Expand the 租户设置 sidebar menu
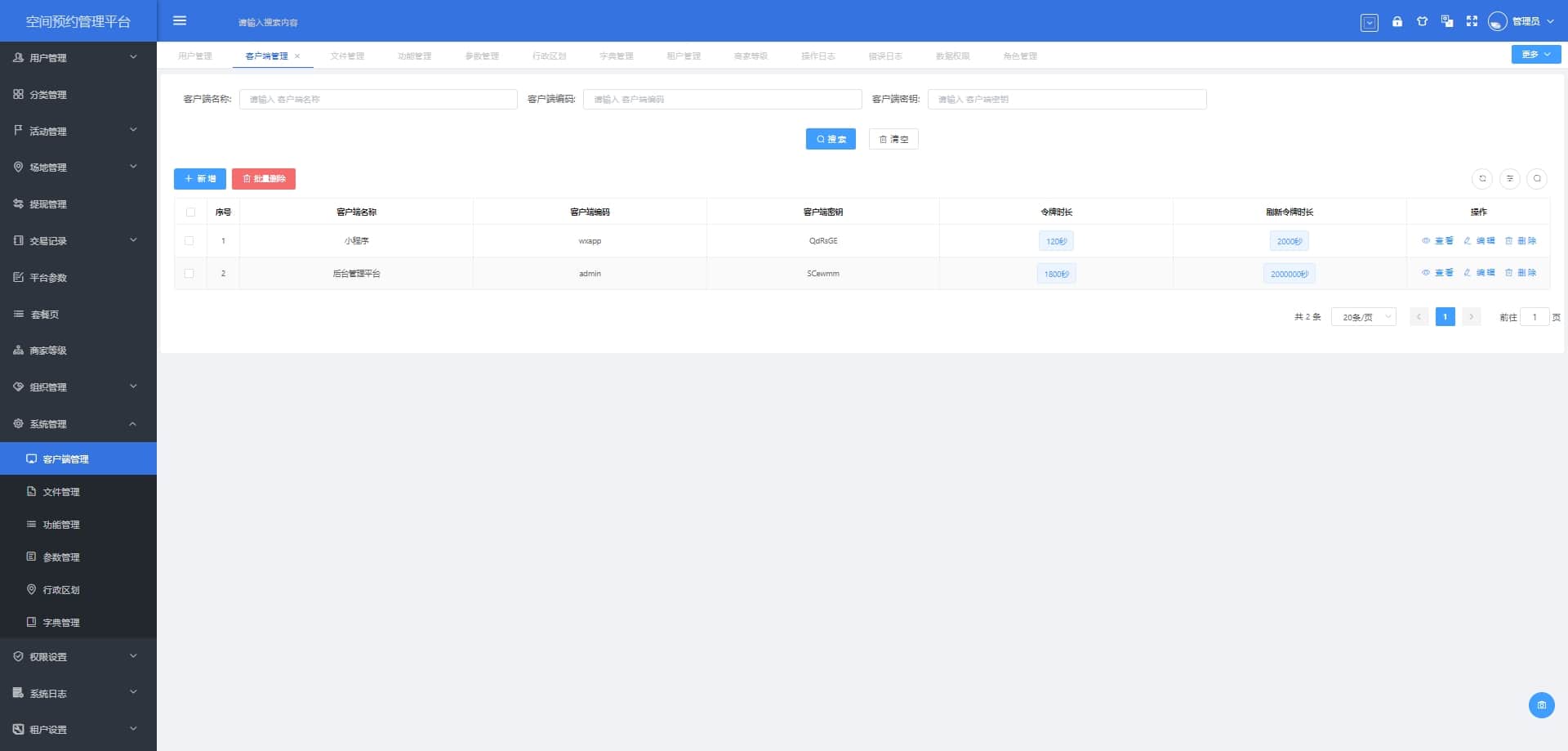 (x=78, y=729)
